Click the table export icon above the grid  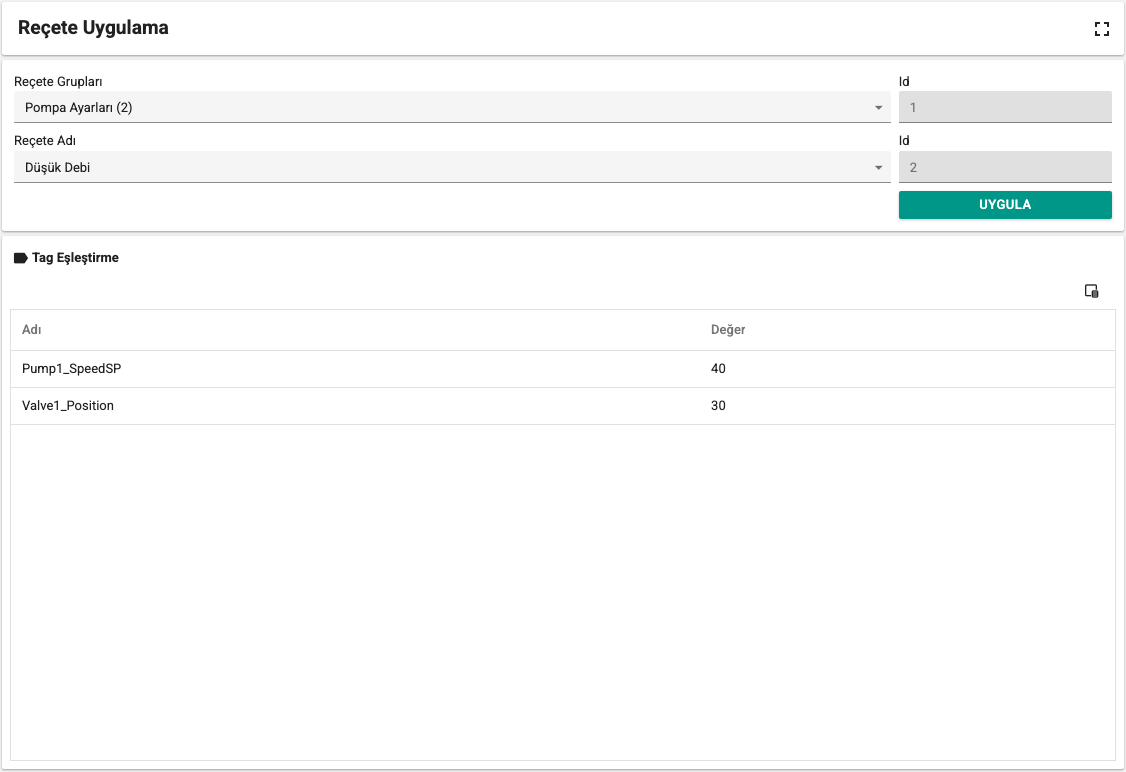click(x=1092, y=291)
